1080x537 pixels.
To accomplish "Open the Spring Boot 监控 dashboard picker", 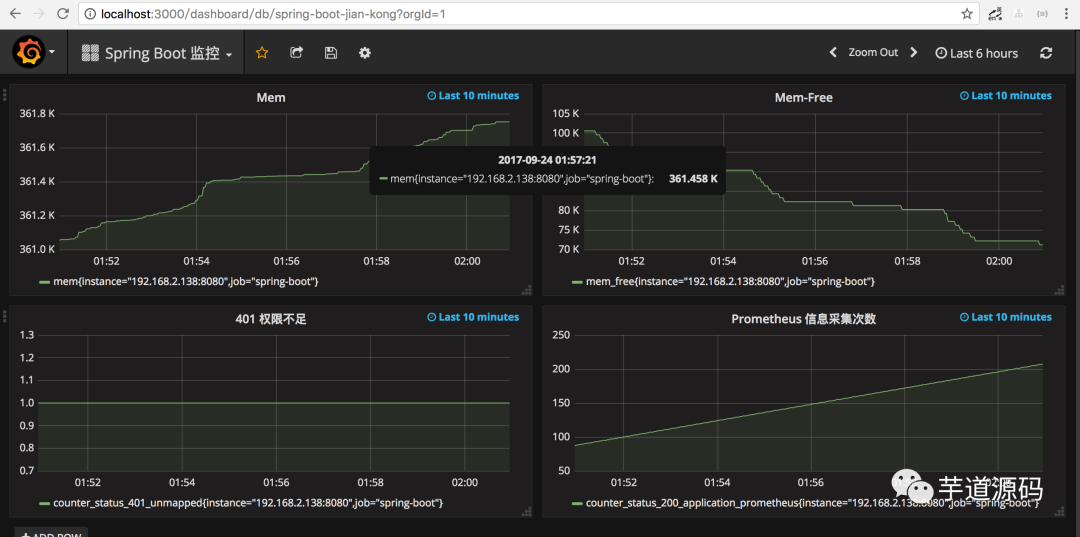I will pos(156,53).
